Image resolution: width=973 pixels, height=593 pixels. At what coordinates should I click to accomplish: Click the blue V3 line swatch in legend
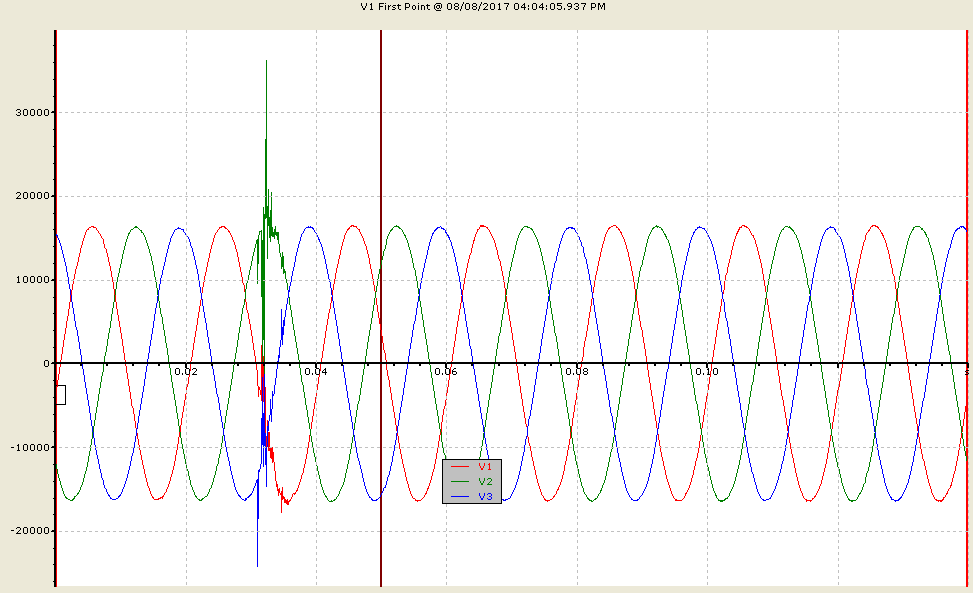(460, 496)
